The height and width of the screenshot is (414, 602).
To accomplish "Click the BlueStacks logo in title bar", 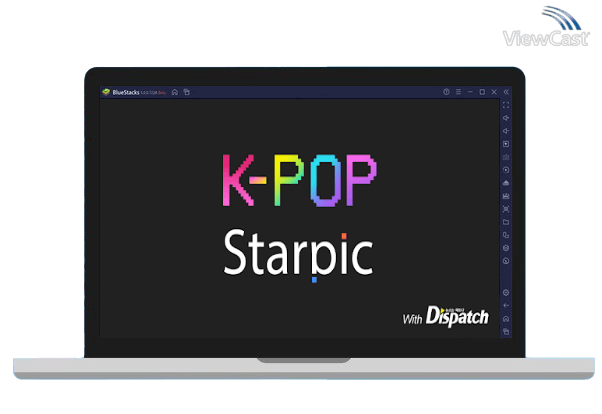I will click(106, 92).
